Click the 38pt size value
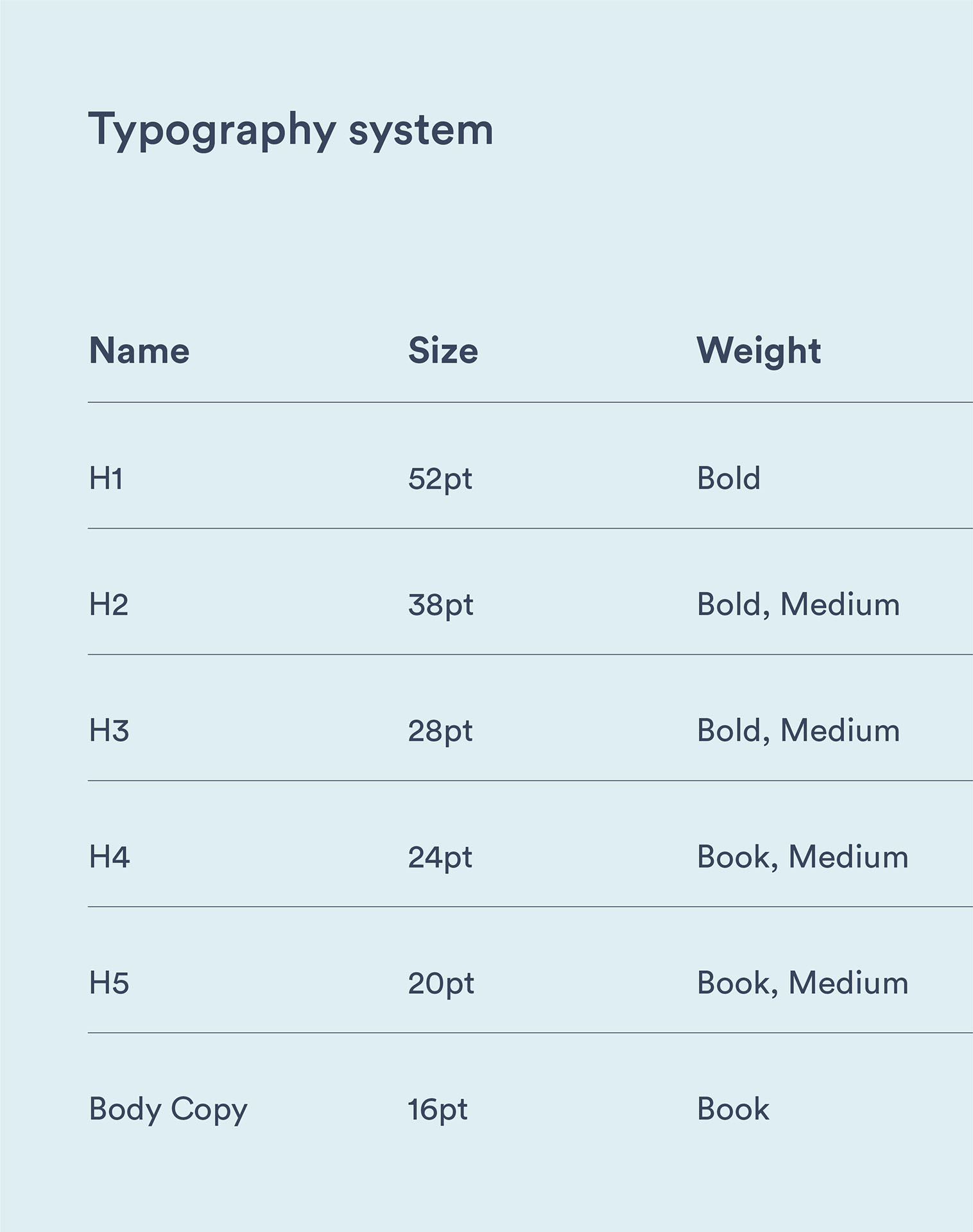 (441, 606)
